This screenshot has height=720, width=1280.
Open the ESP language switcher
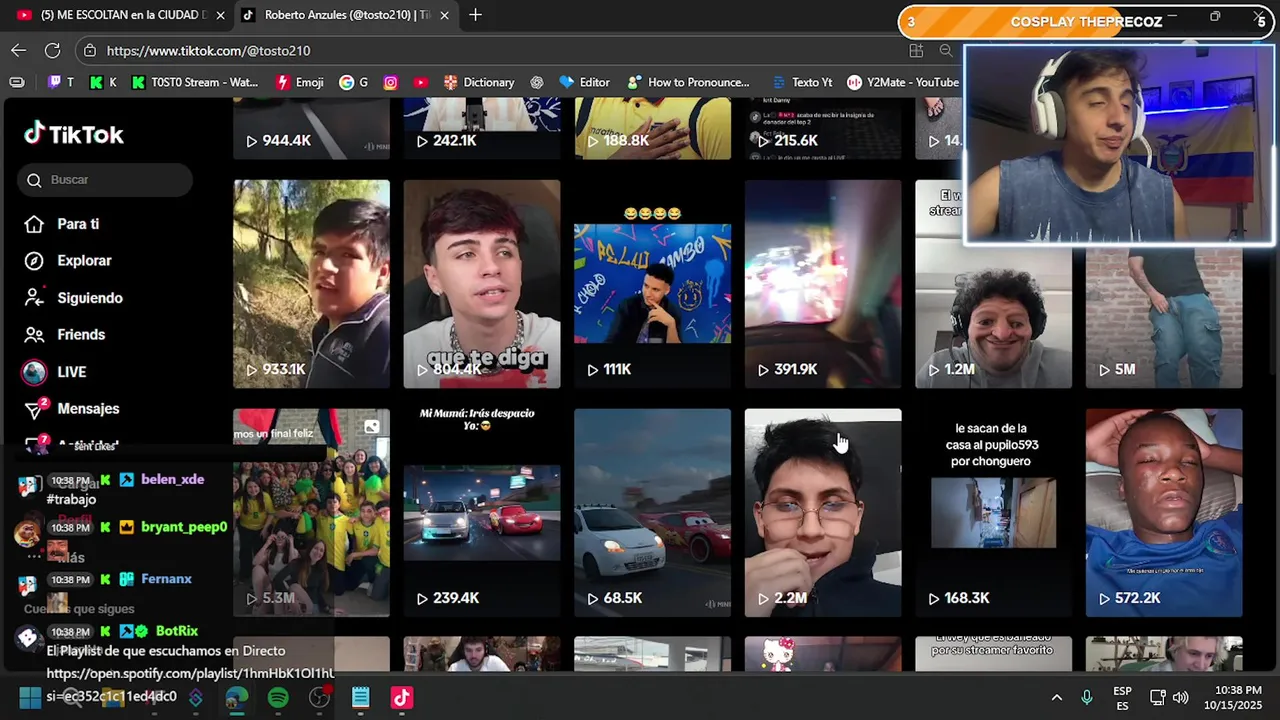[1122, 697]
